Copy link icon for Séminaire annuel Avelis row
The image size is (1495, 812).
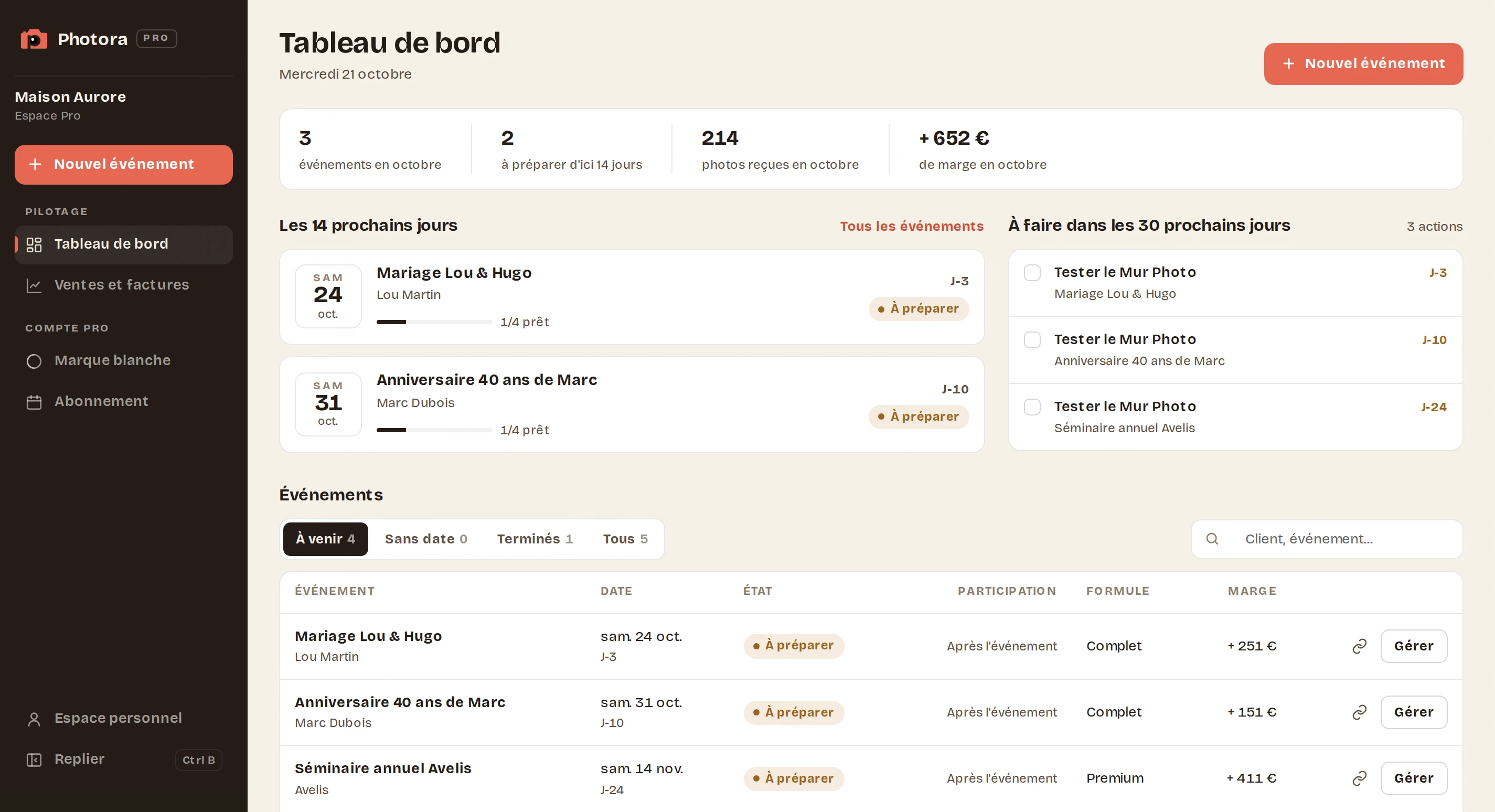pos(1359,778)
